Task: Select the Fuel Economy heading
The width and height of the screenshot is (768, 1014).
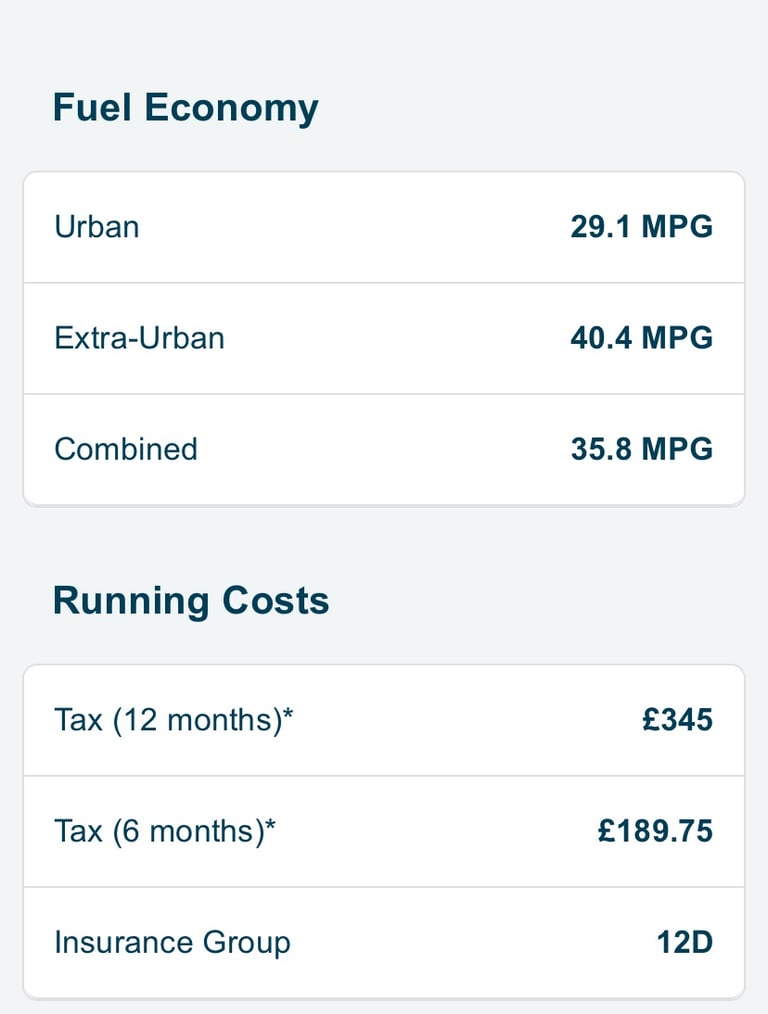Action: click(x=186, y=107)
